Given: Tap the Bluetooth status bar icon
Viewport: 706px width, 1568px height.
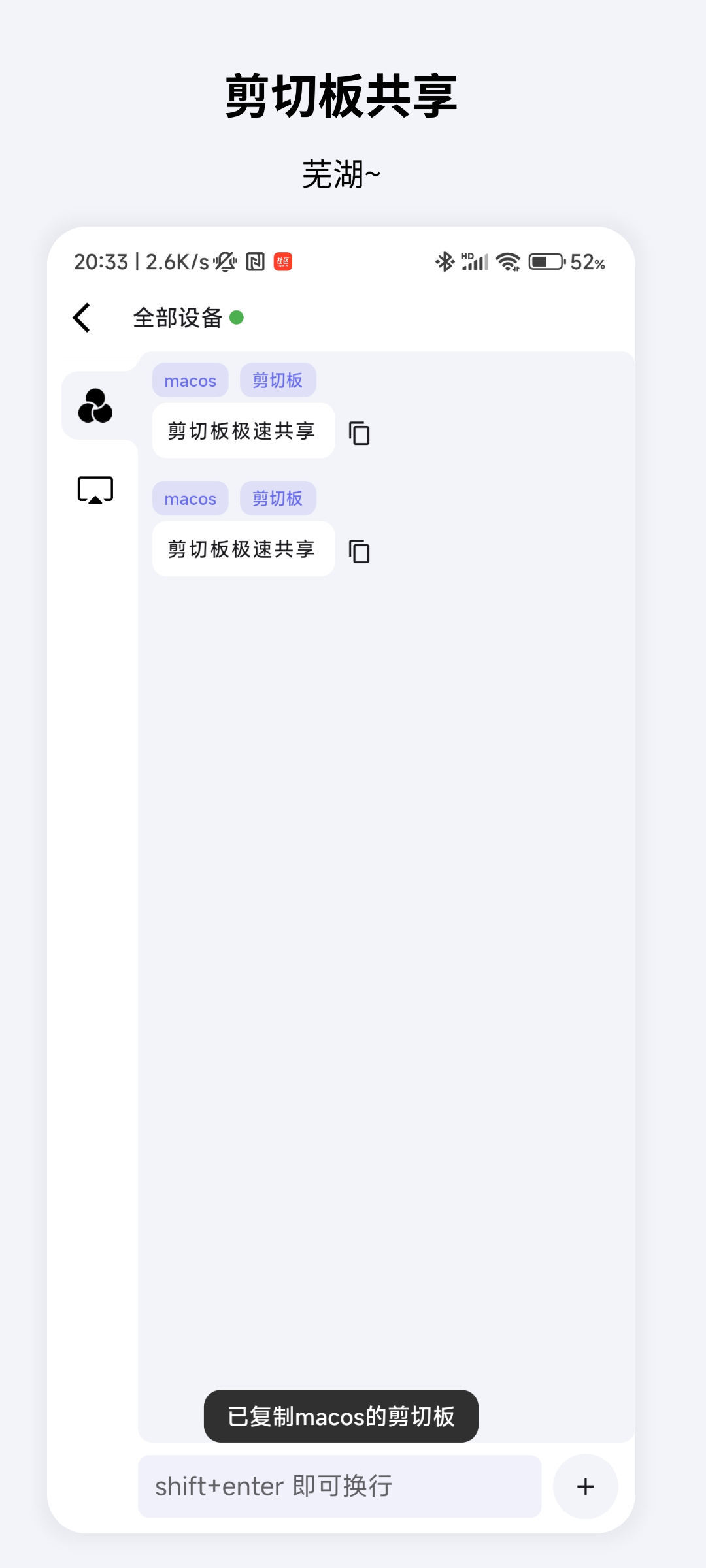Looking at the screenshot, I should pos(445,262).
